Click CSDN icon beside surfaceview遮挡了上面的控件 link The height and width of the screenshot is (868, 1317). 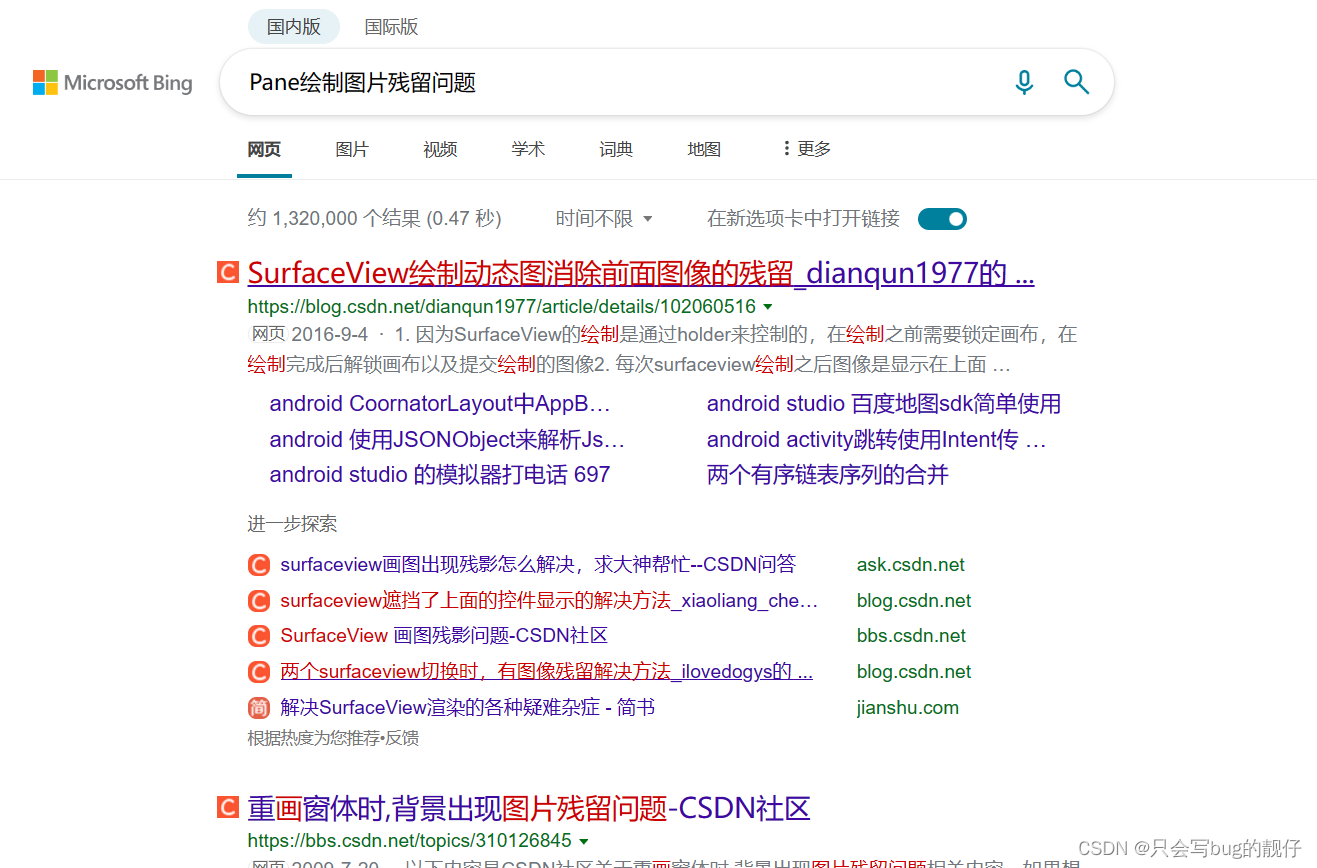pyautogui.click(x=259, y=601)
